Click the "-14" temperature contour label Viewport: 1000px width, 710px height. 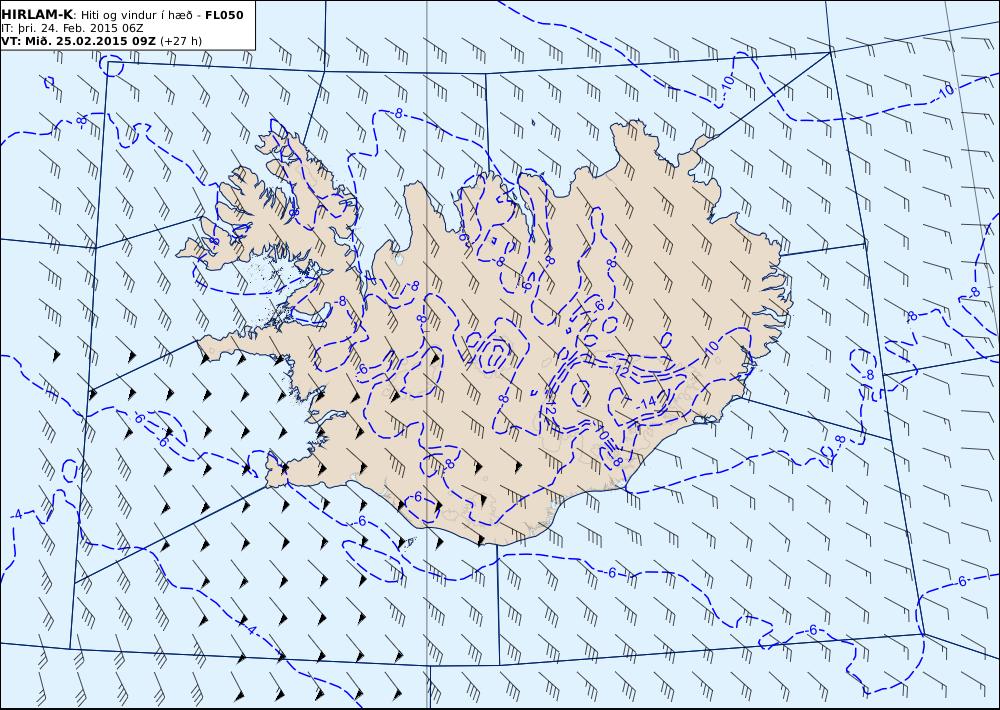tap(647, 402)
